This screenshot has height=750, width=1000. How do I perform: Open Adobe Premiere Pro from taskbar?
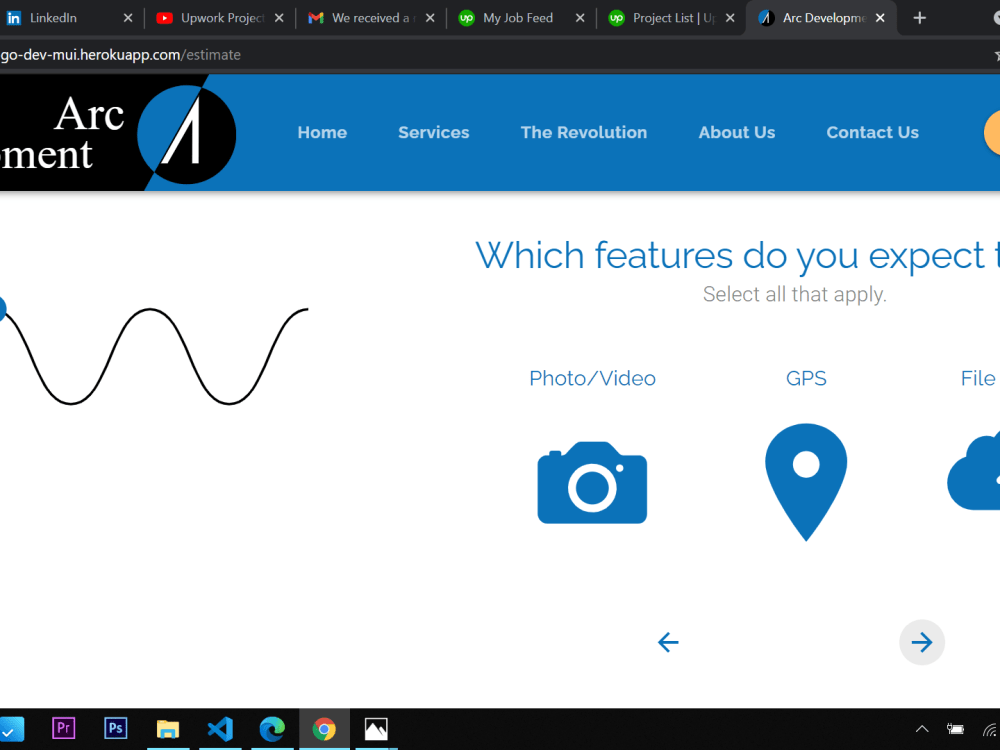coord(63,728)
